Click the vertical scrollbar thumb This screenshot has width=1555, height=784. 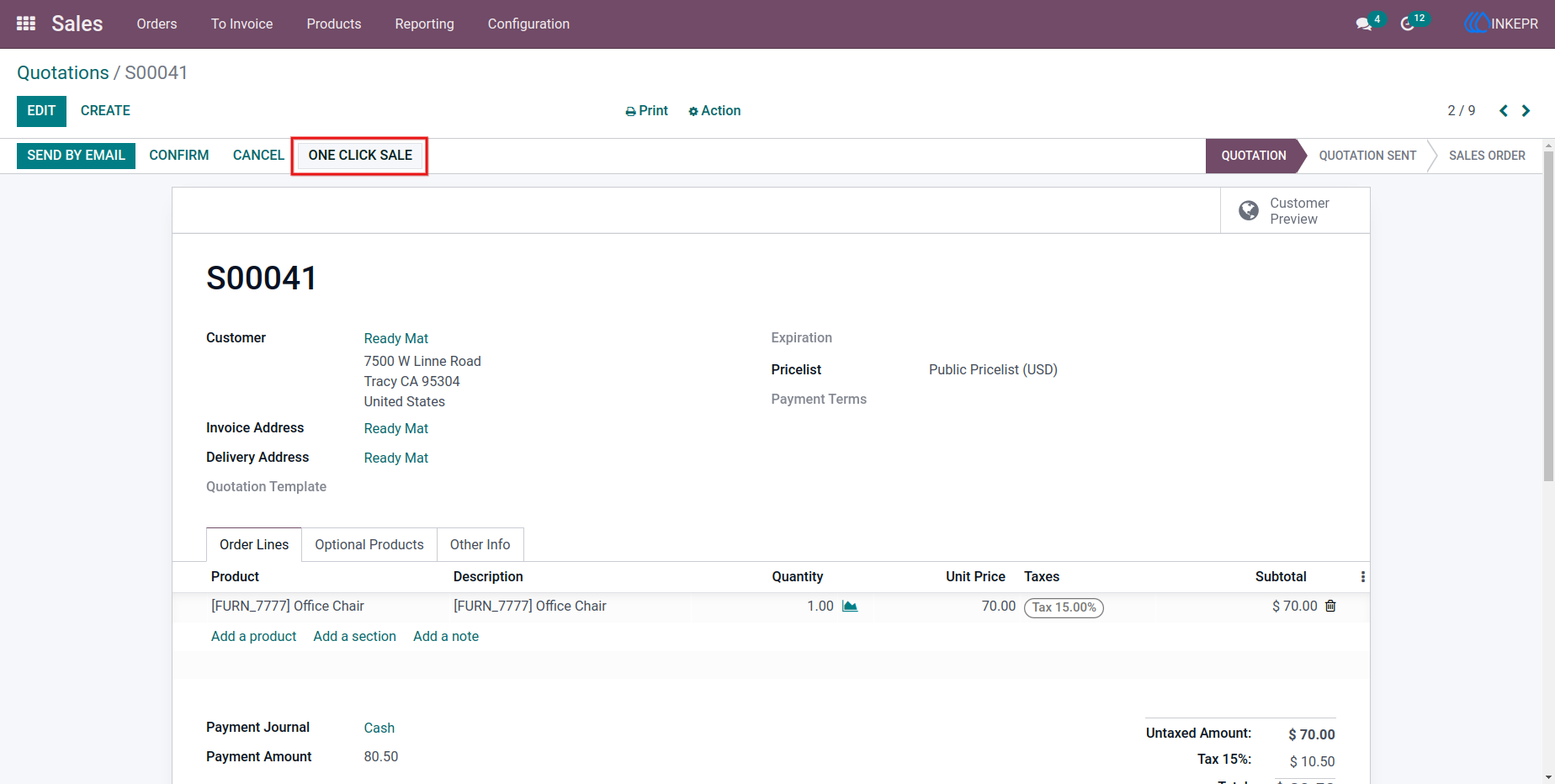pyautogui.click(x=1548, y=315)
